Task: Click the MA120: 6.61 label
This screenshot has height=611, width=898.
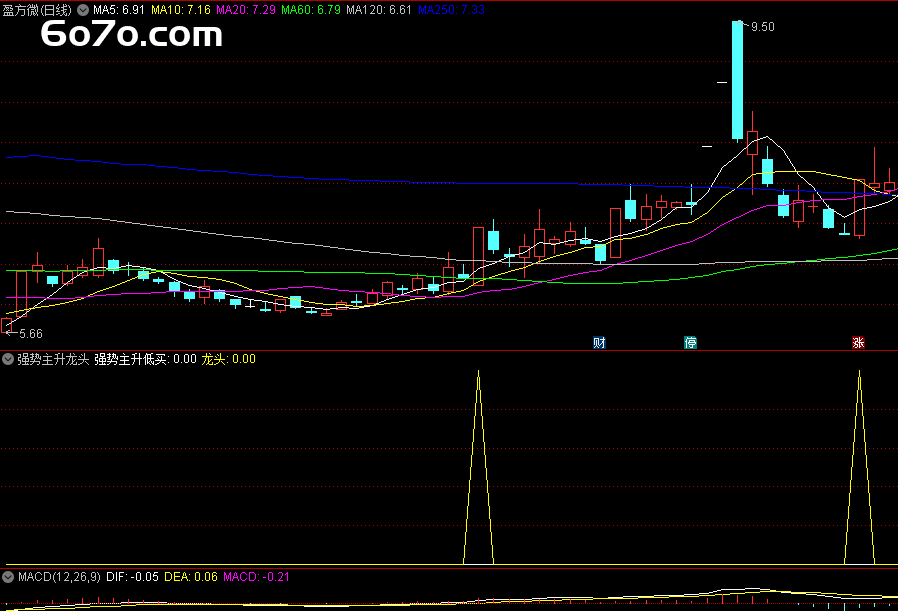Action: pos(379,10)
